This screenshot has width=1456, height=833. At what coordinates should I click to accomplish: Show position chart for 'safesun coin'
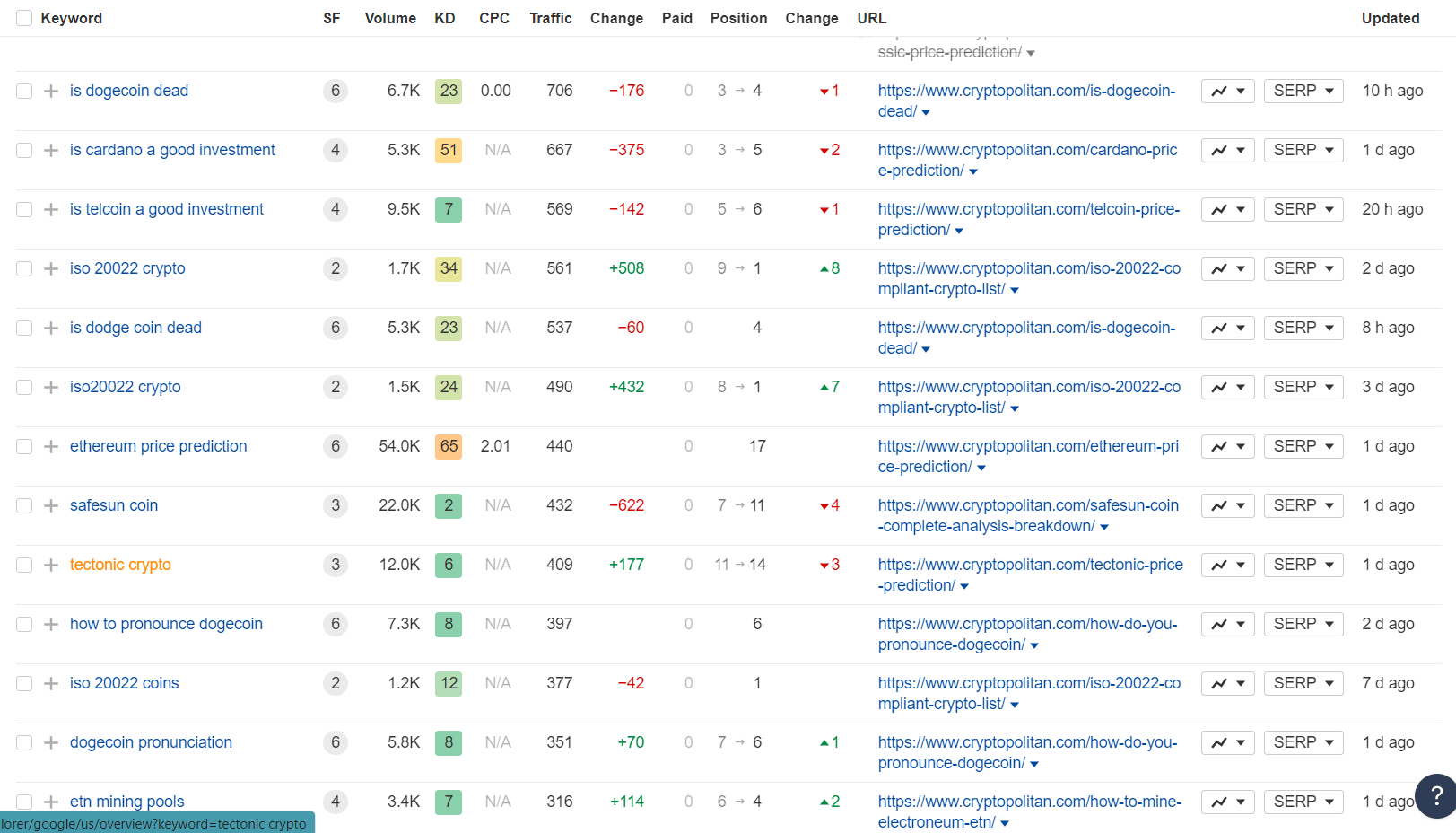click(x=1227, y=505)
